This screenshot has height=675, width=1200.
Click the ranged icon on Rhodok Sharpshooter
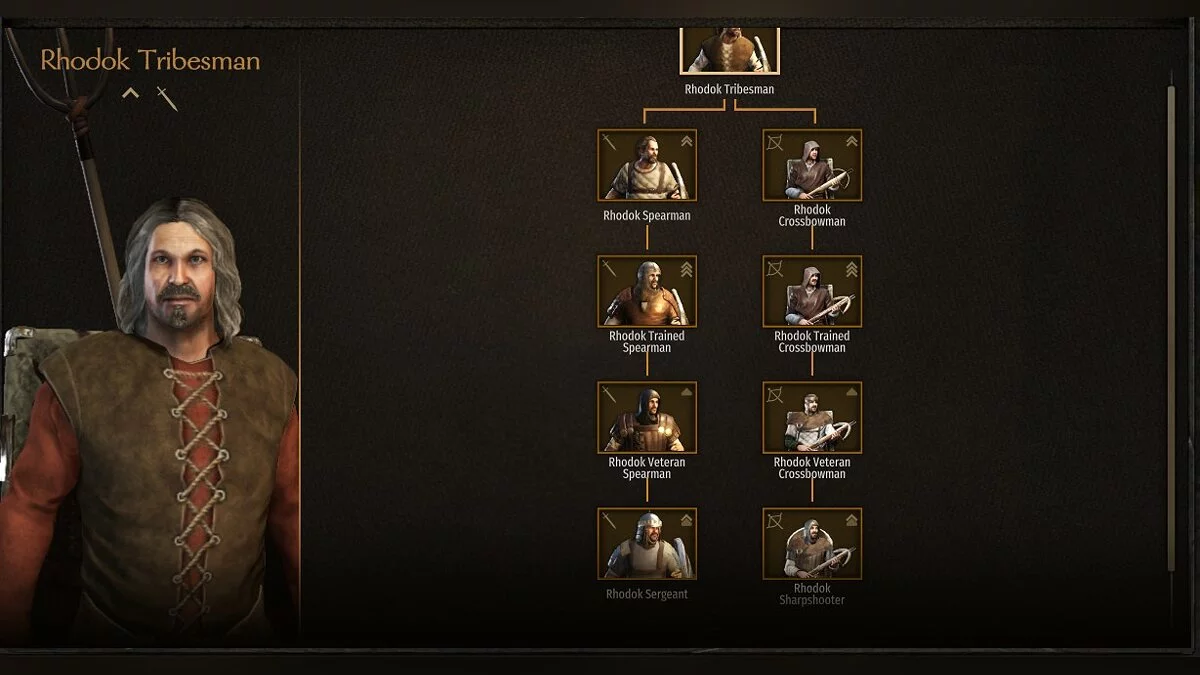[774, 520]
